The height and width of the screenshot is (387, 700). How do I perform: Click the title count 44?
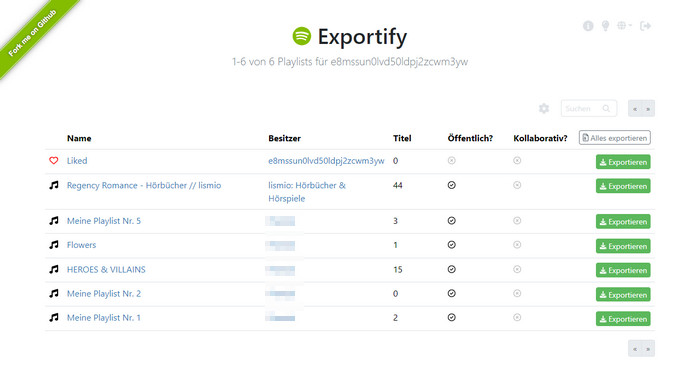tap(397, 185)
